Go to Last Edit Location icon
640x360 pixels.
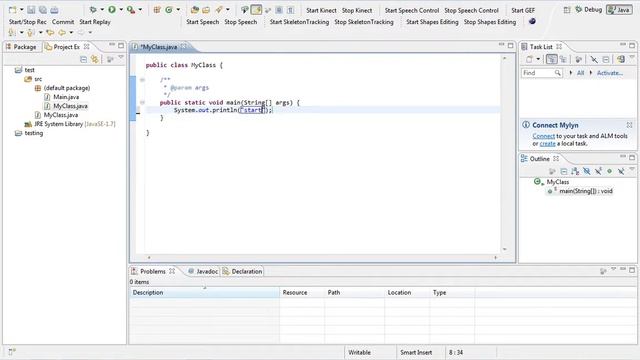tap(50, 32)
